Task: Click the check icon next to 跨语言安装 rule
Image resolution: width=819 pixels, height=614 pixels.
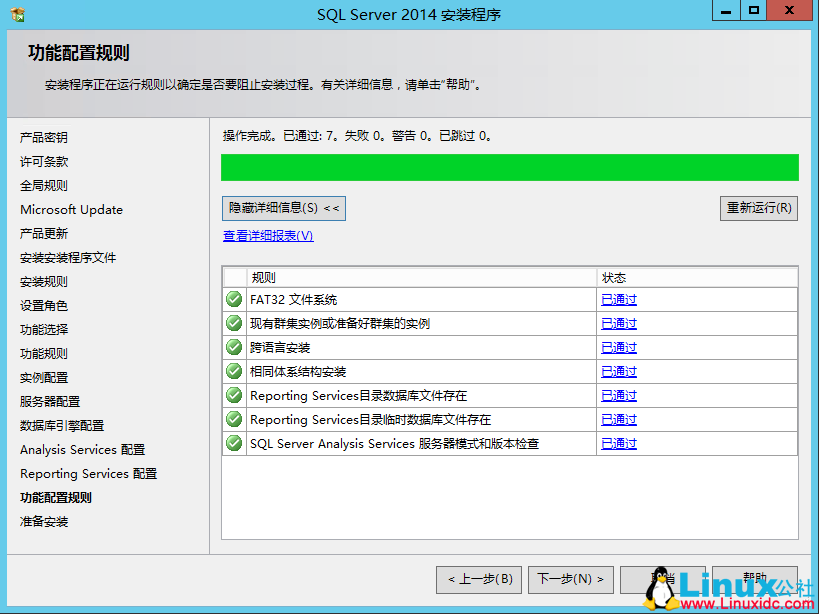Action: pyautogui.click(x=233, y=347)
